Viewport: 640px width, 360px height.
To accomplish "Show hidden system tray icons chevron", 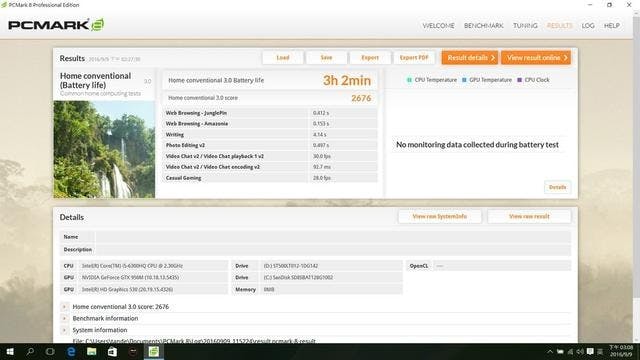I will (x=550, y=351).
